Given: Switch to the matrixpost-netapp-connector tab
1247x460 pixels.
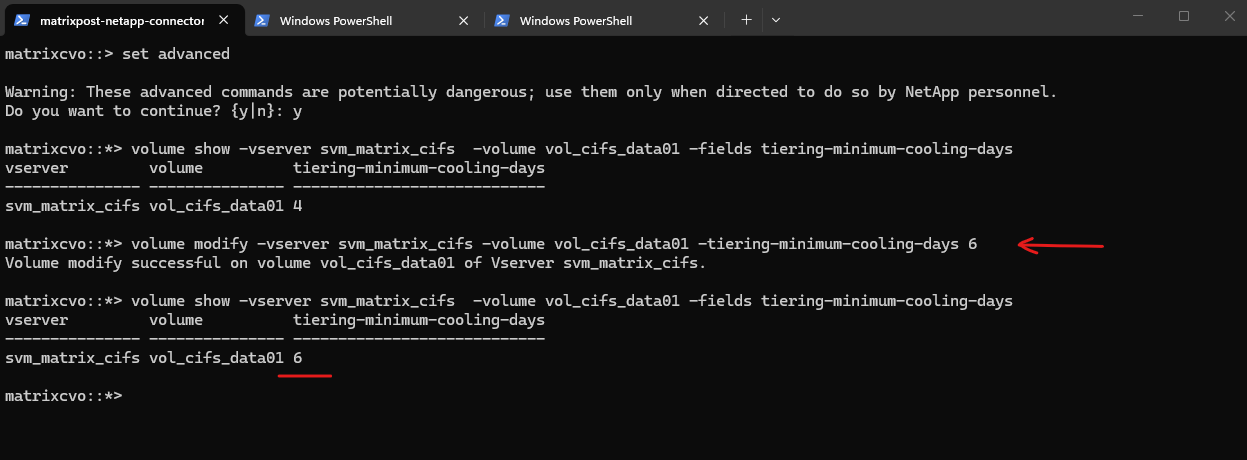Looking at the screenshot, I should tap(120, 20).
